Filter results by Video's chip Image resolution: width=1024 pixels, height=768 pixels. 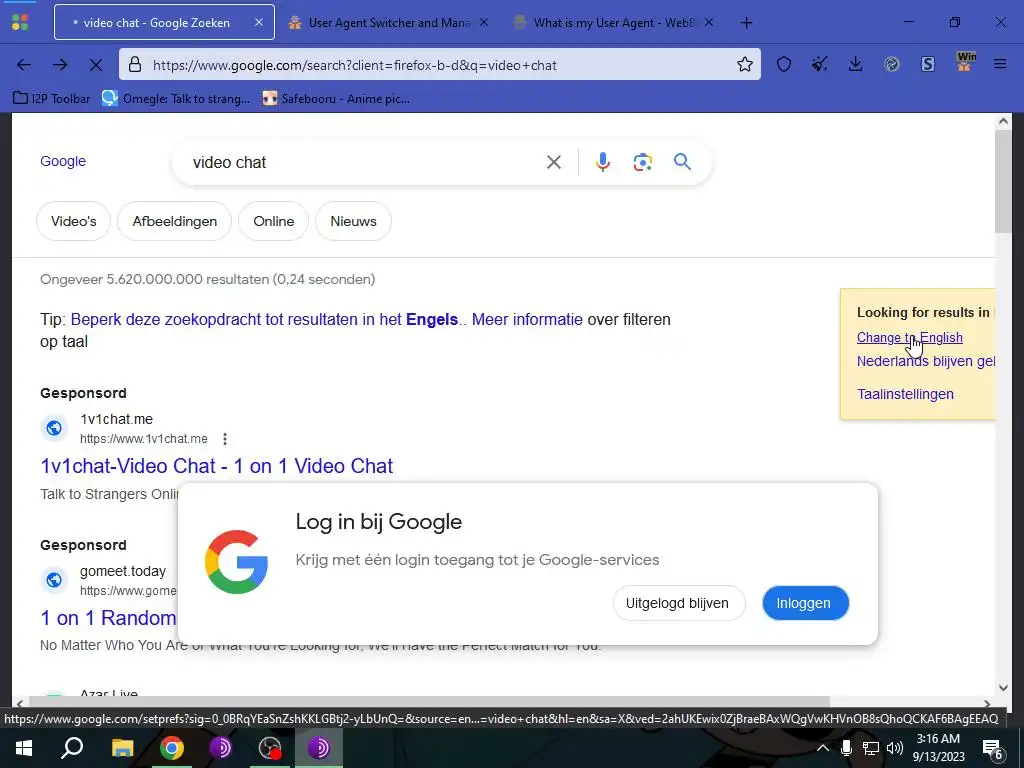click(74, 221)
